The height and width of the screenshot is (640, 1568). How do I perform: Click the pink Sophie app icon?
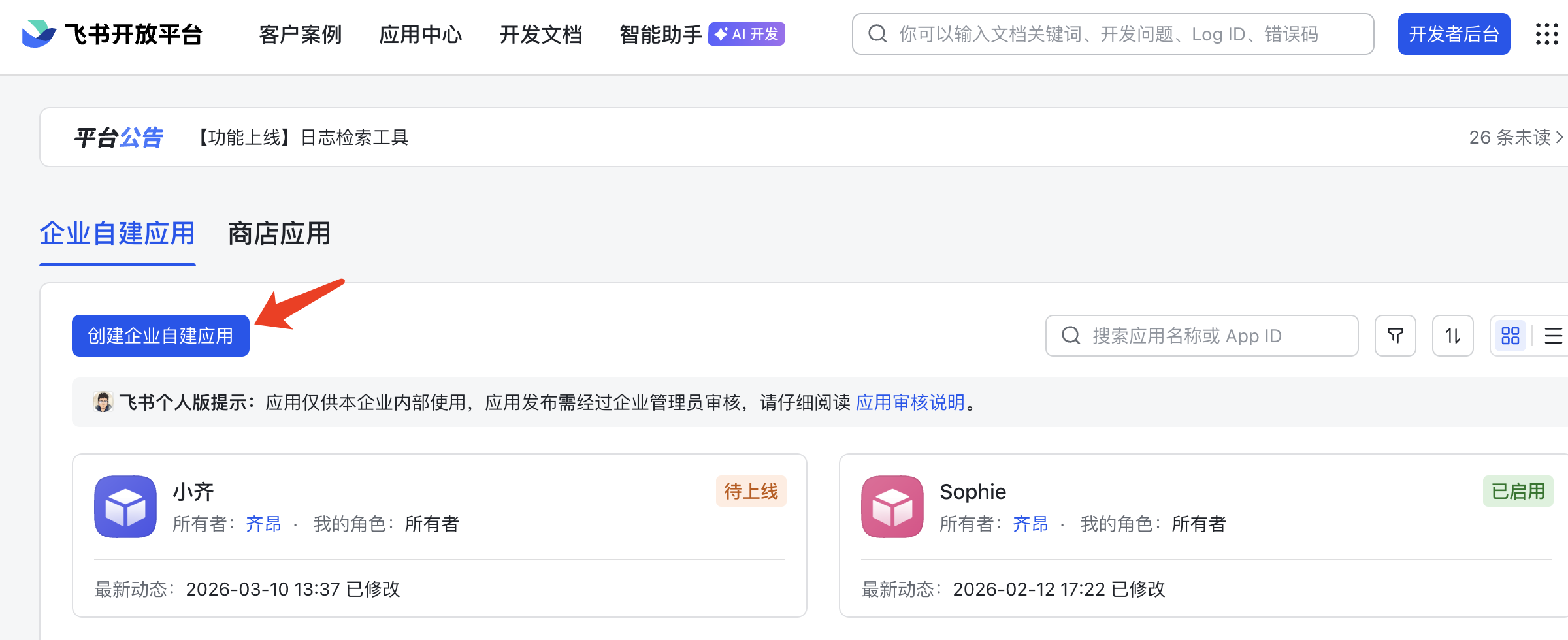pyautogui.click(x=892, y=507)
